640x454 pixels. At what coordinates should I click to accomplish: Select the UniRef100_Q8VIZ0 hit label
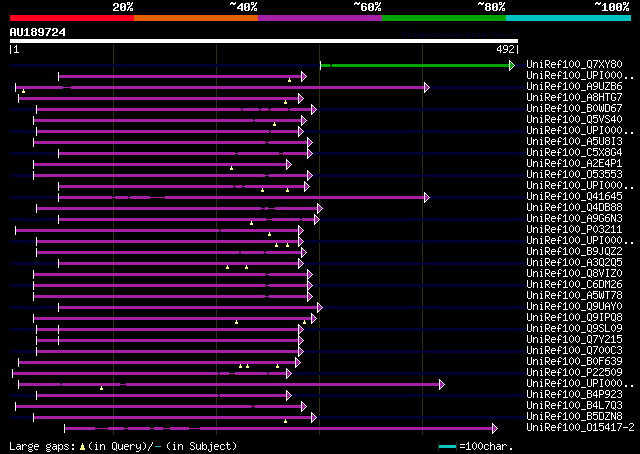[x=574, y=273]
